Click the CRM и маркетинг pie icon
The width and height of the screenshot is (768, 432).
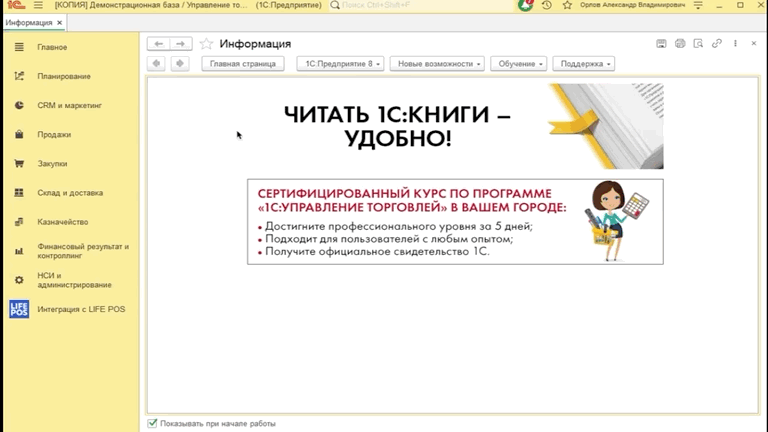point(19,105)
